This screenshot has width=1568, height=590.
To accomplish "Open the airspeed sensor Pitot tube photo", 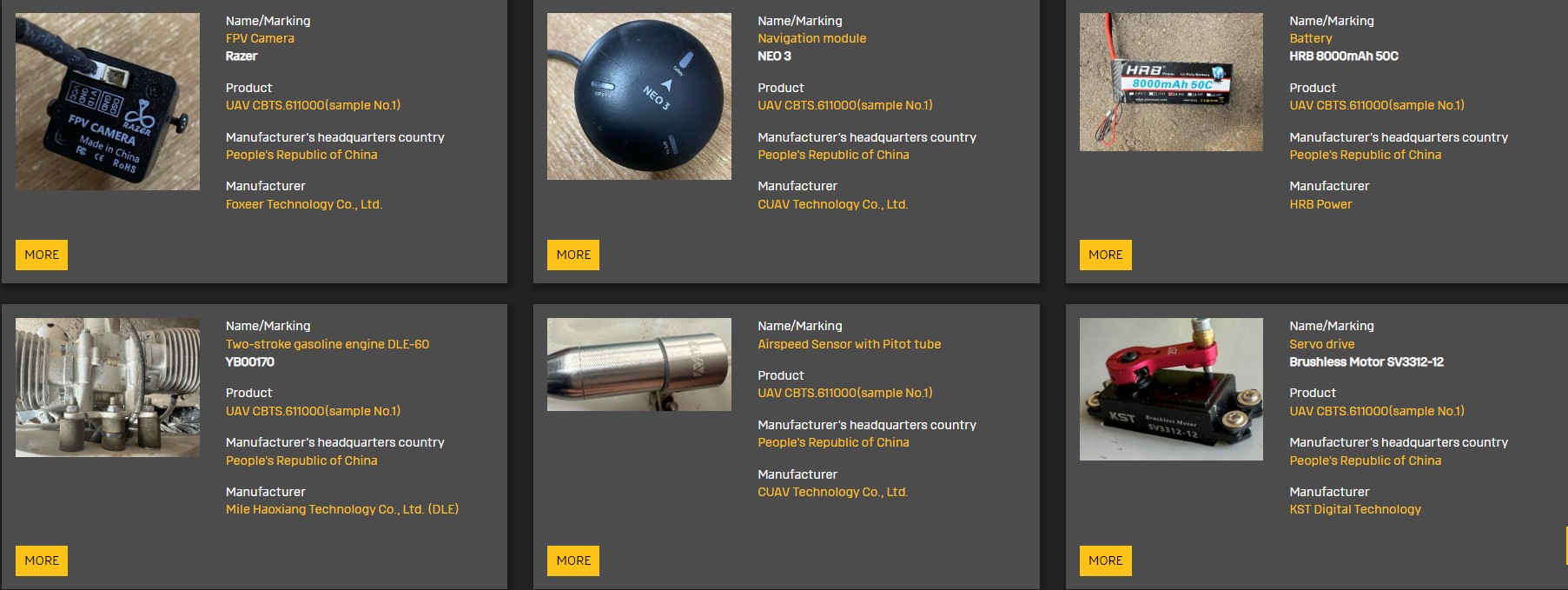I will coord(639,365).
